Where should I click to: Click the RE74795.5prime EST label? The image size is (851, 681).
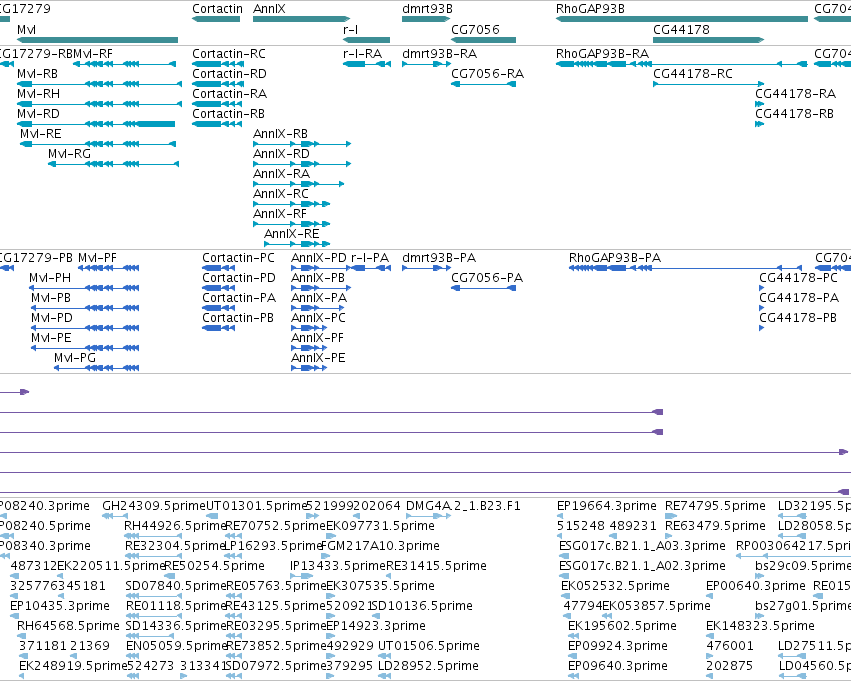715,505
